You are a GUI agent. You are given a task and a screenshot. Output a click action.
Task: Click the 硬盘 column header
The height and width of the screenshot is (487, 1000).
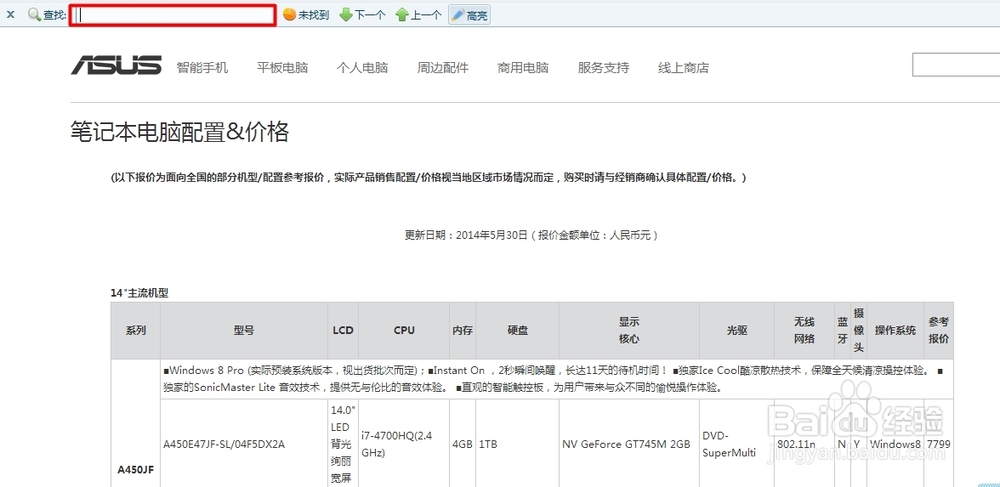[517, 330]
